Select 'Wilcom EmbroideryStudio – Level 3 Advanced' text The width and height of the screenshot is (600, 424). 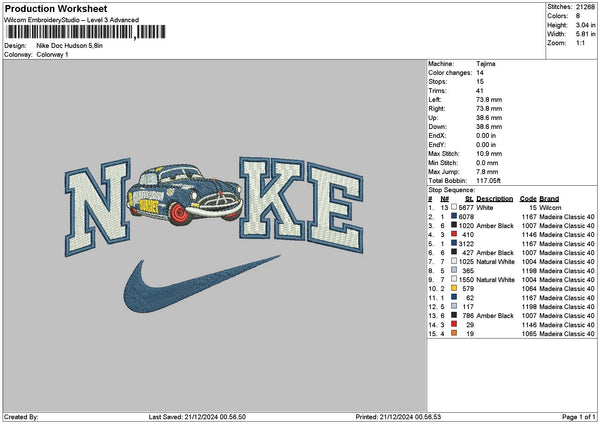[71, 20]
